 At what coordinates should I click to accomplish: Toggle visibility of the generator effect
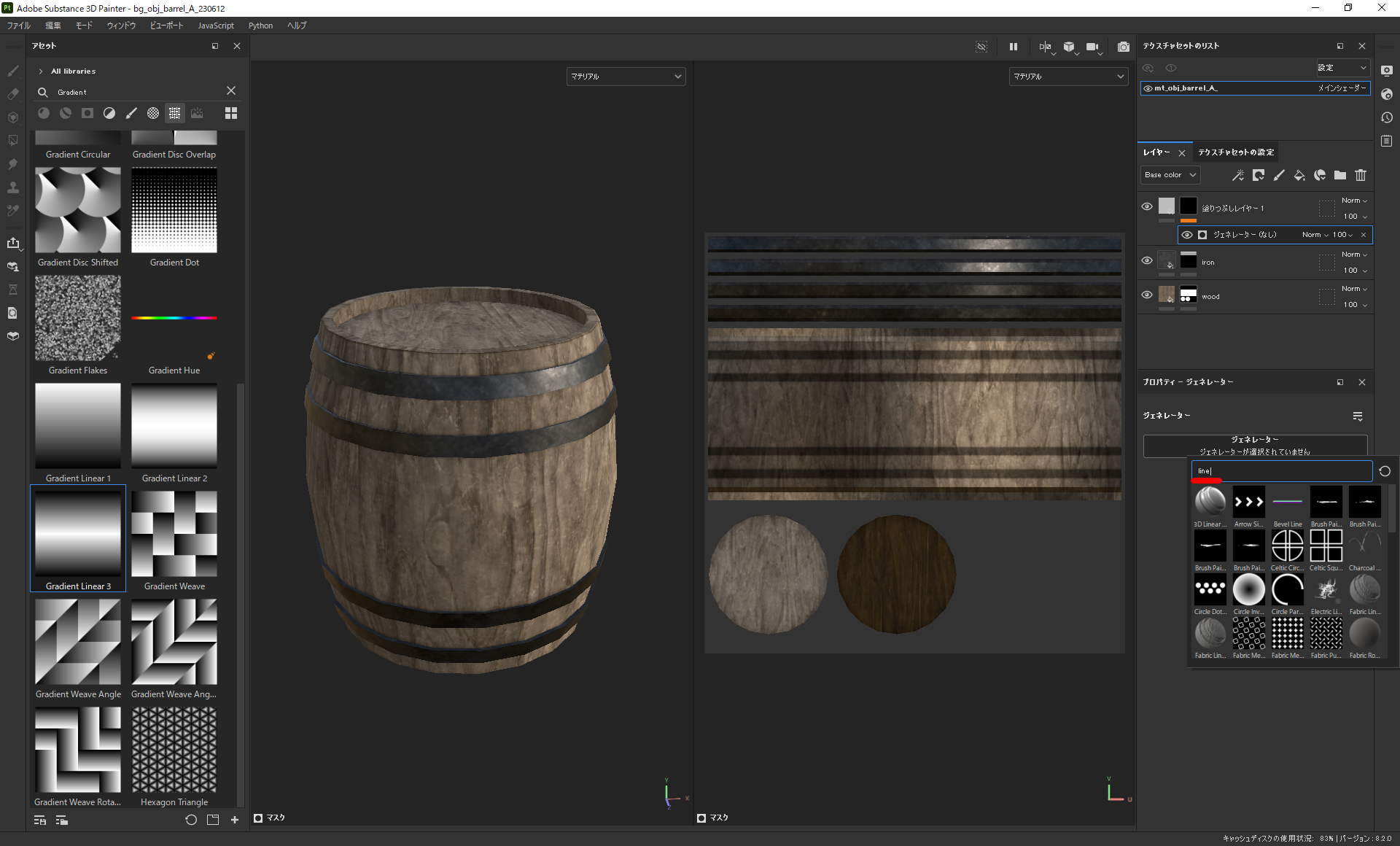point(1186,235)
